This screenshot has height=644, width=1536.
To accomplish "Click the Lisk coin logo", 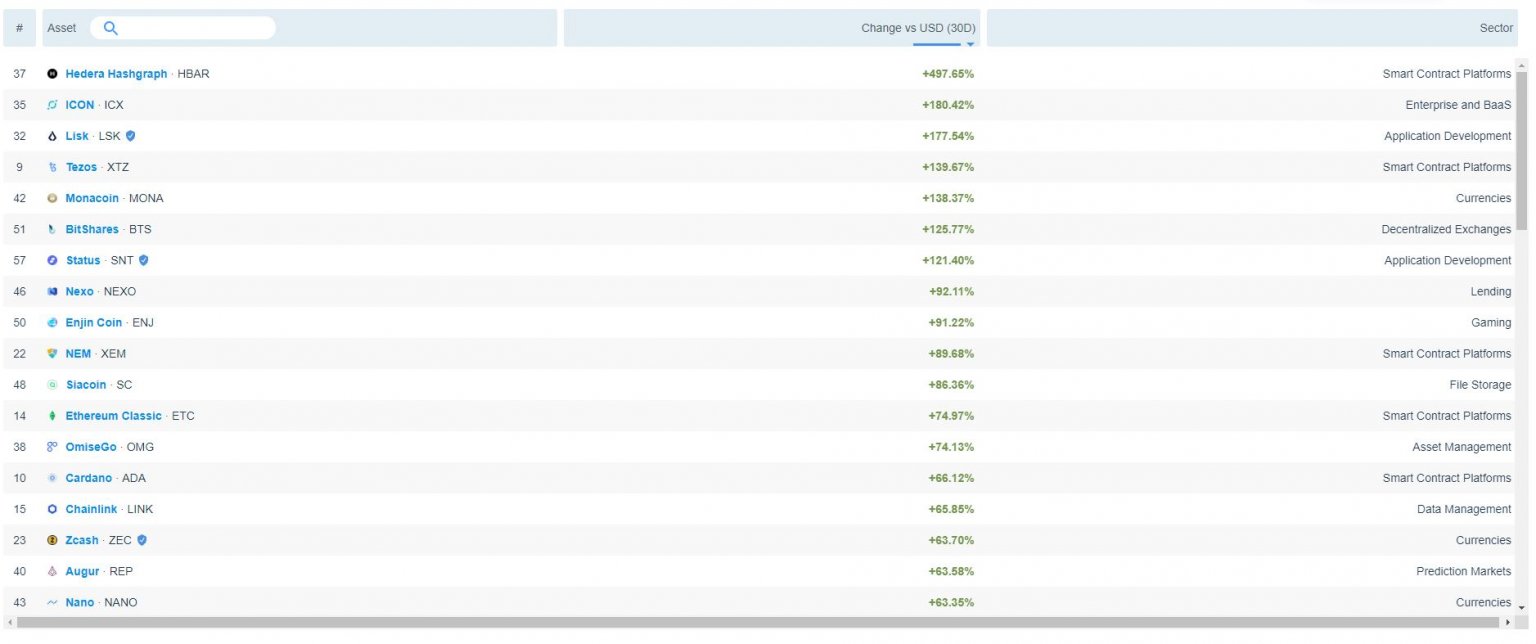I will point(53,136).
